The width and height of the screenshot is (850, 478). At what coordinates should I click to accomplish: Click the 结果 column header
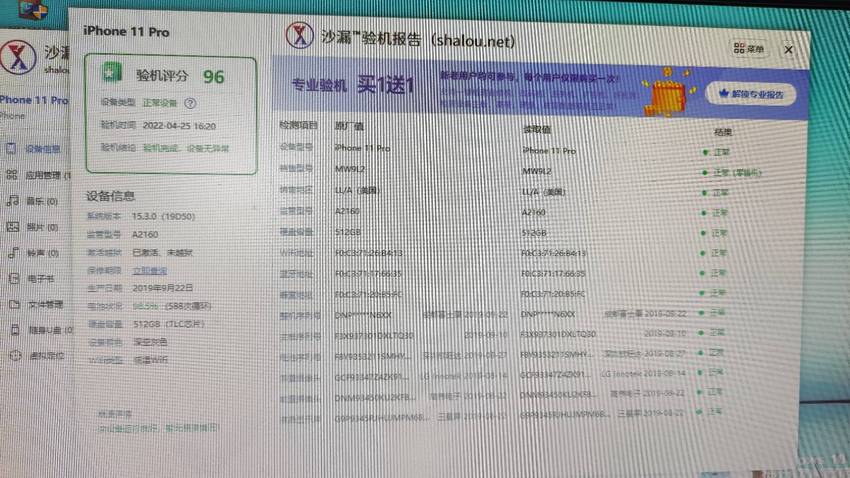pyautogui.click(x=723, y=132)
